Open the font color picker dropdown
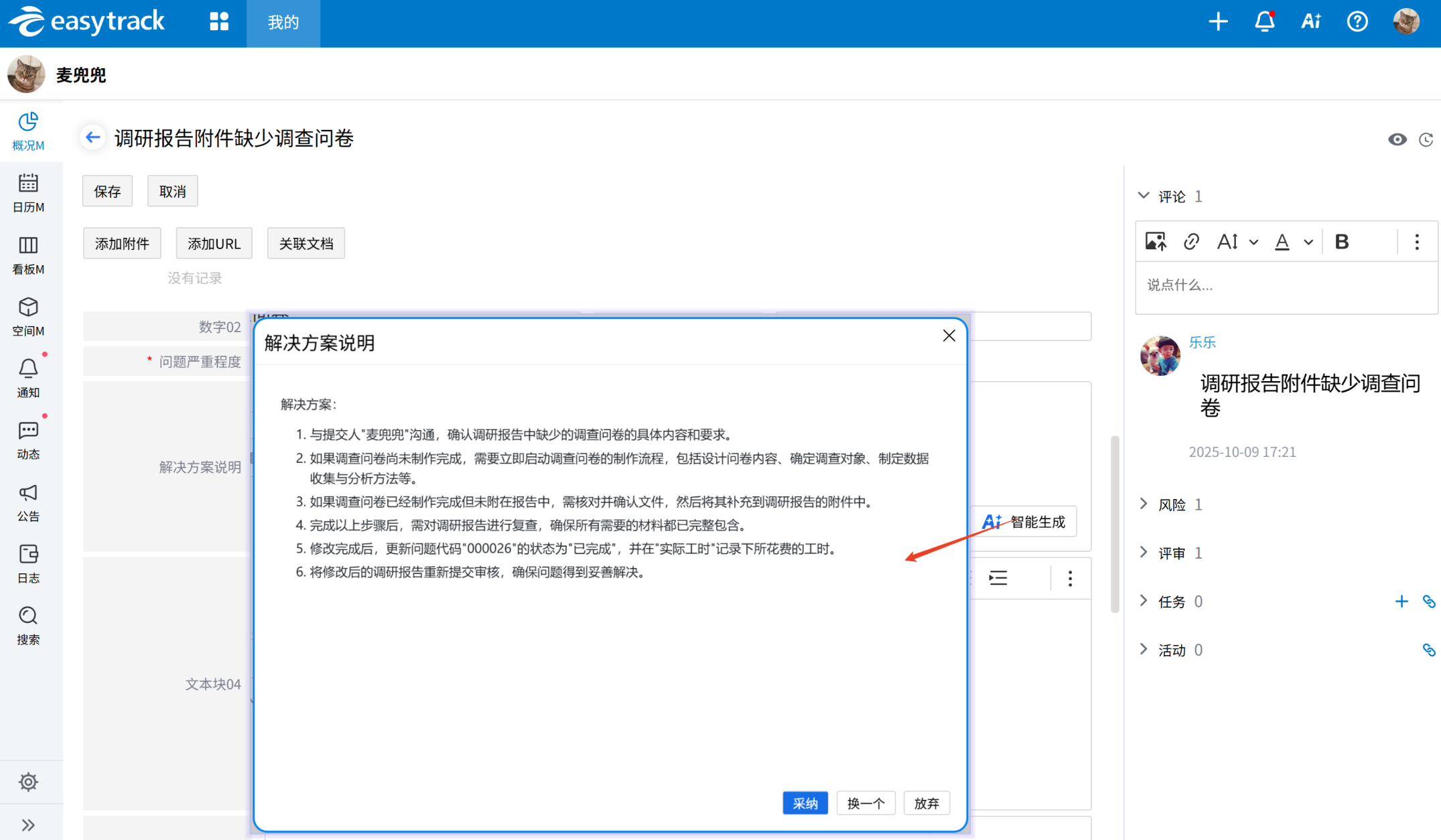Viewport: 1441px width, 840px height. (x=1308, y=242)
